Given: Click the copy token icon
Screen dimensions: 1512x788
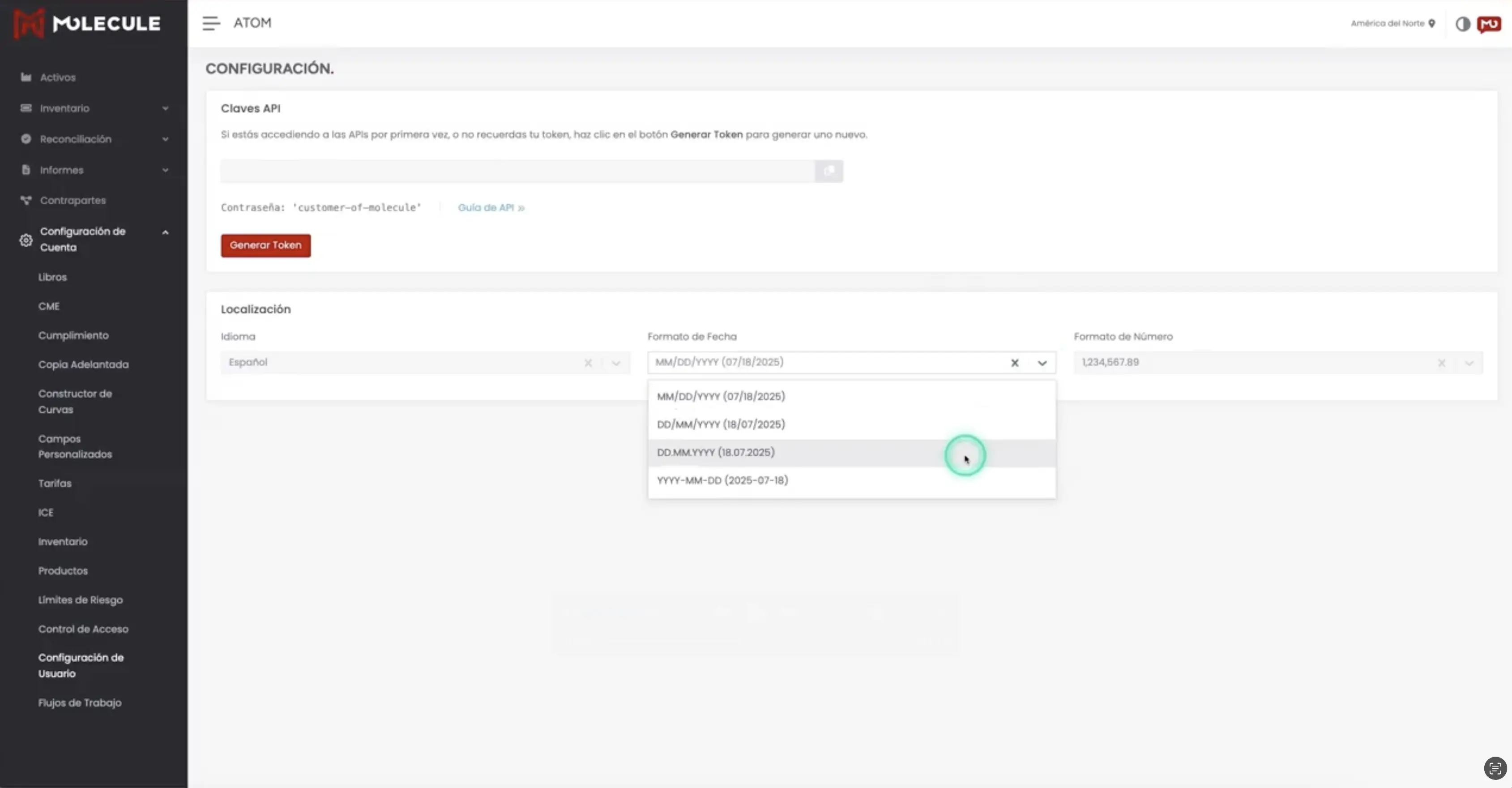Looking at the screenshot, I should [x=829, y=171].
